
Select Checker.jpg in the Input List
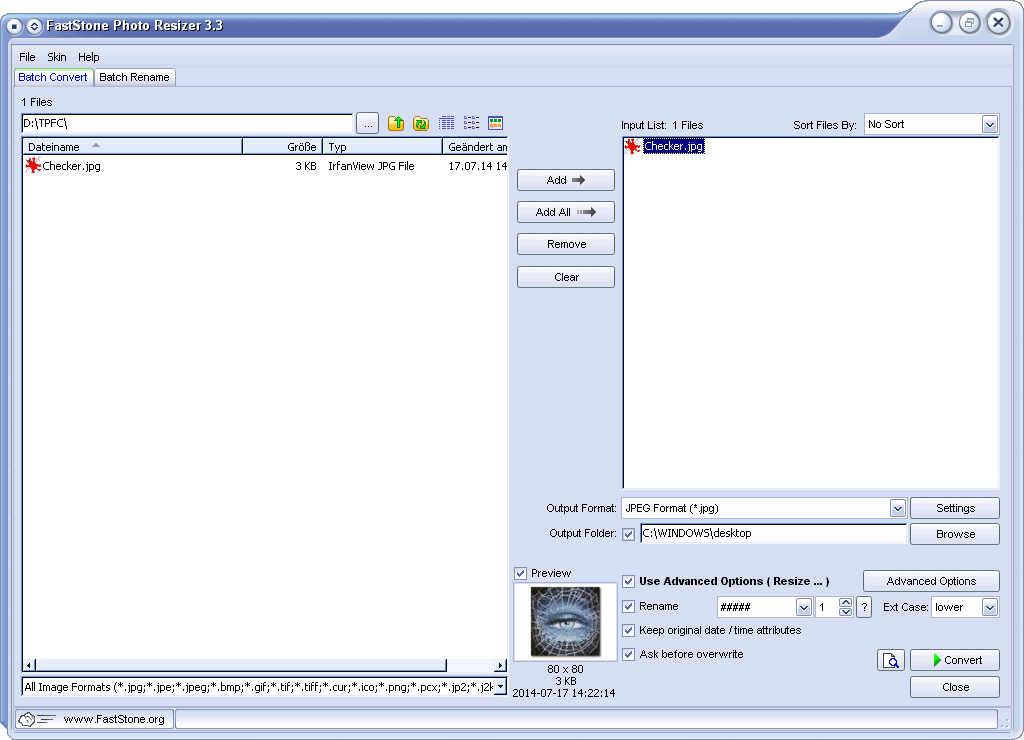pyautogui.click(x=673, y=146)
